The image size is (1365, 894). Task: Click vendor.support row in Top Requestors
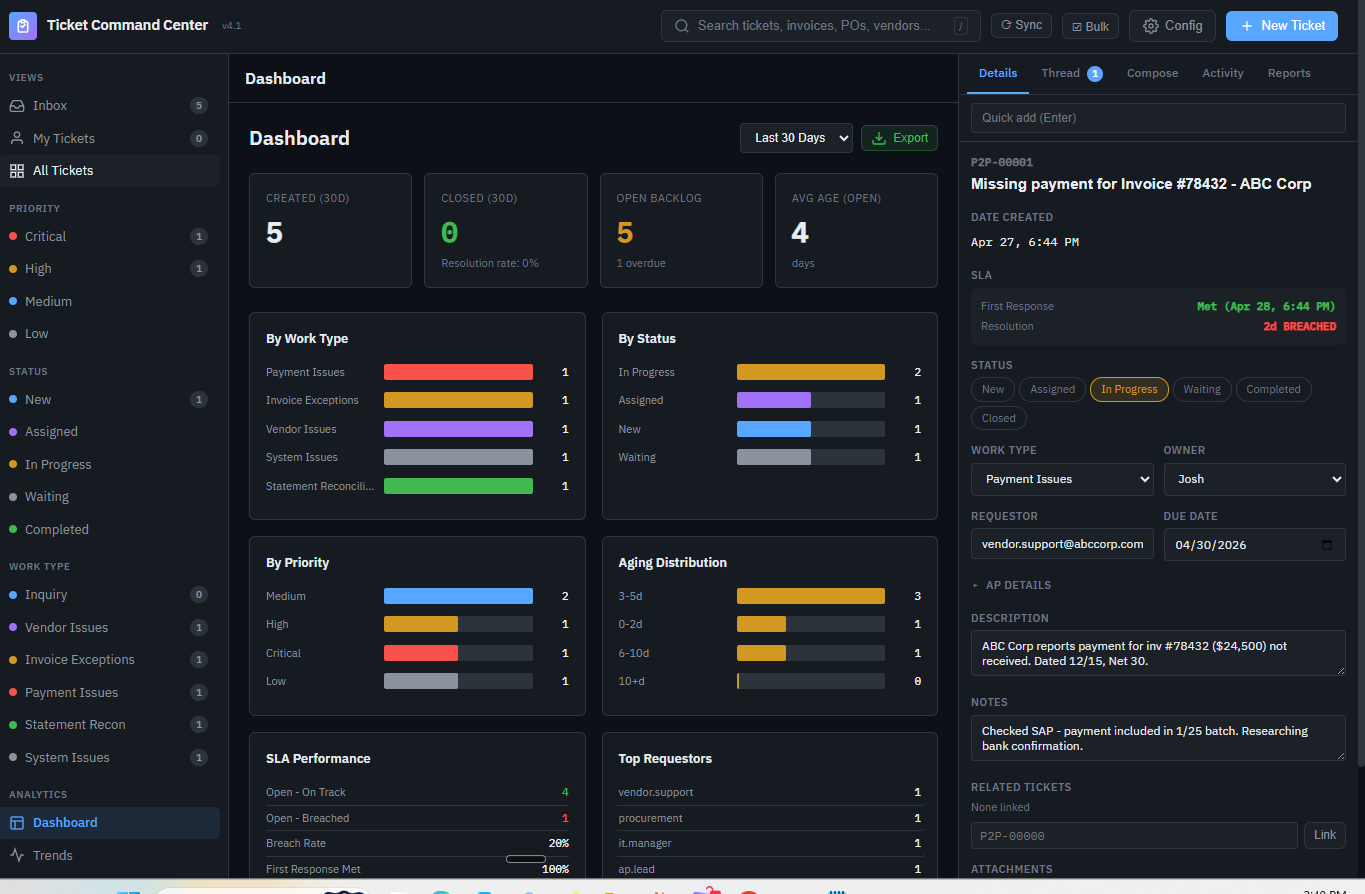770,792
